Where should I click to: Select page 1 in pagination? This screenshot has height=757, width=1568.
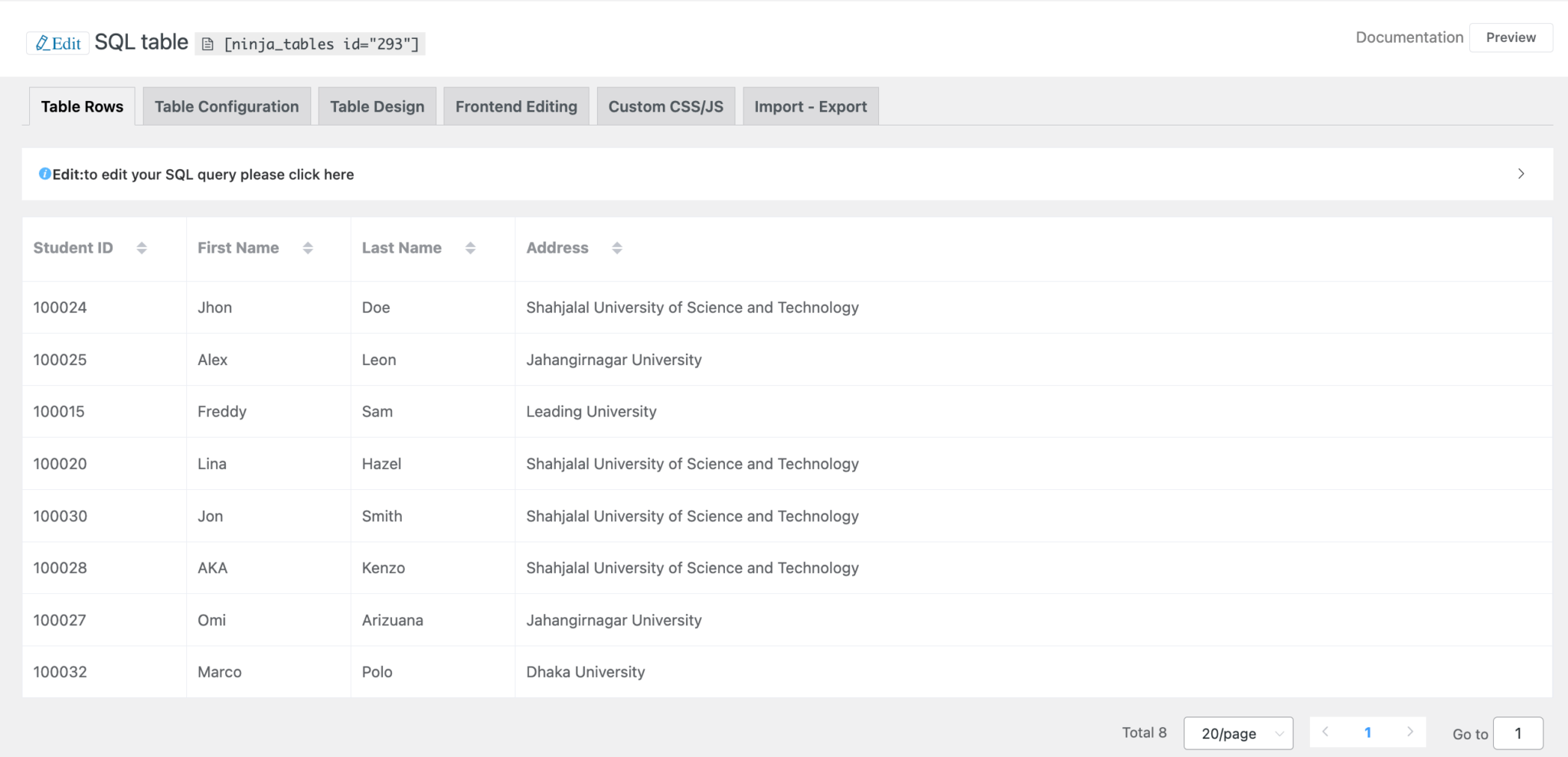pos(1367,733)
